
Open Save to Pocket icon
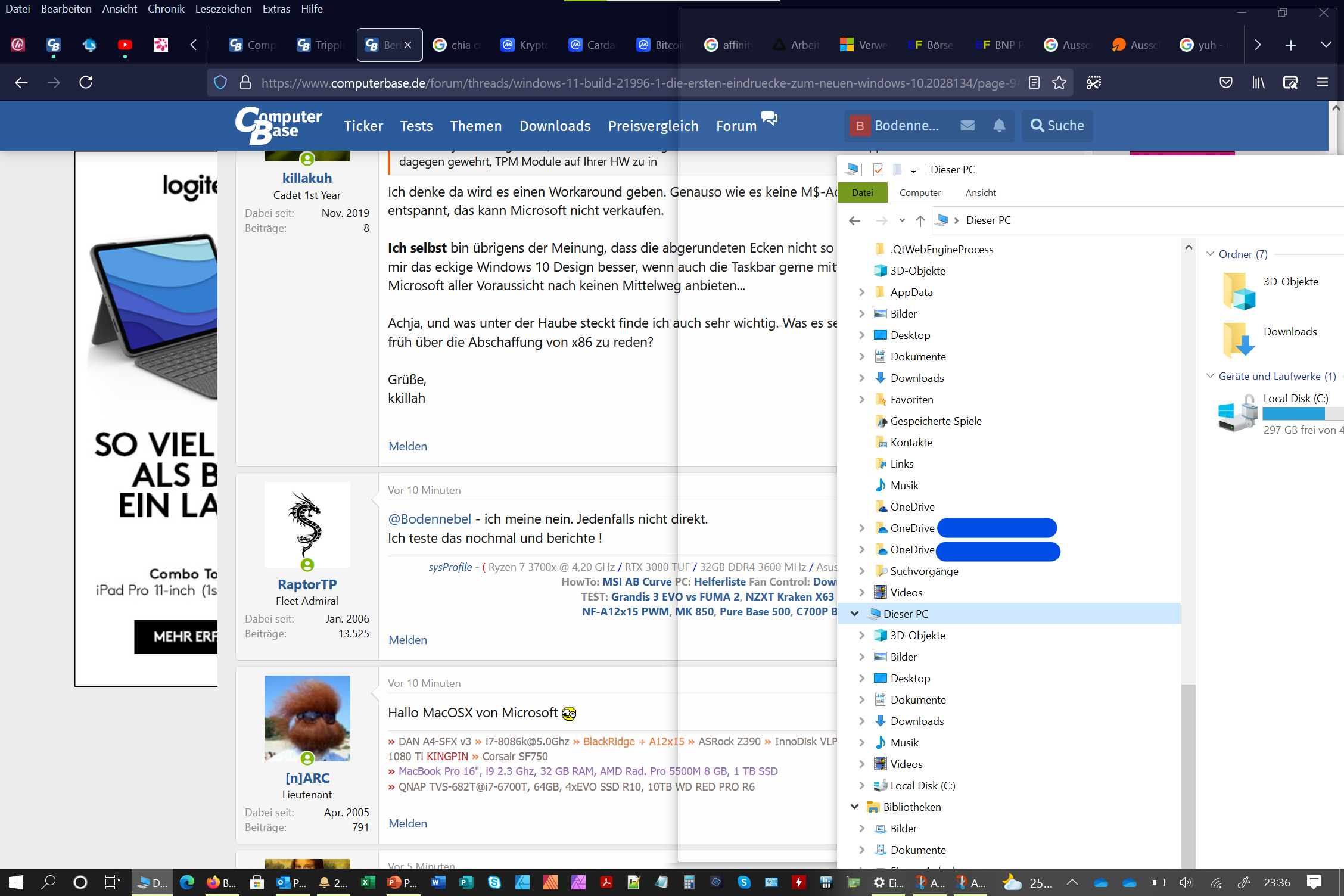tap(1225, 83)
